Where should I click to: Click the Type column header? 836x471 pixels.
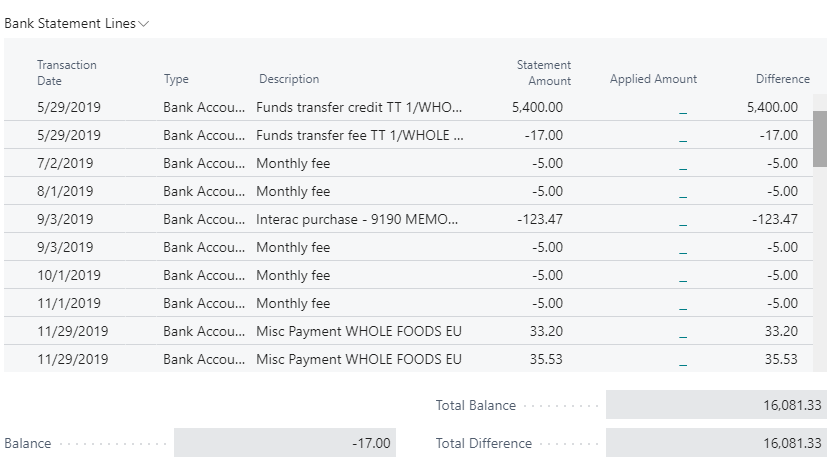(x=176, y=79)
